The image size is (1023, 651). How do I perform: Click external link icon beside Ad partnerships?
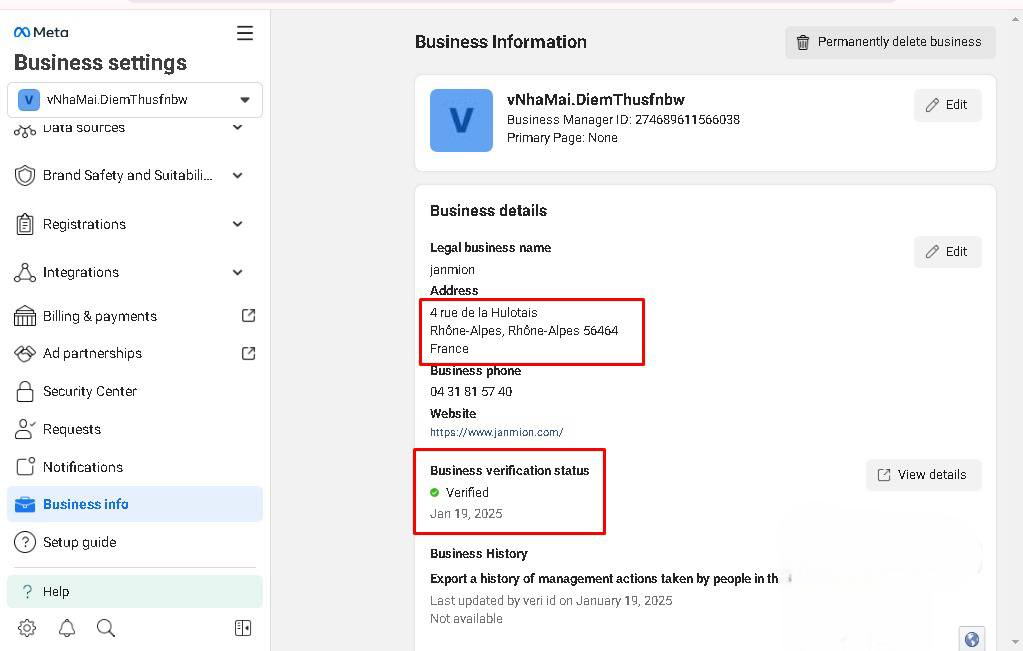coord(249,354)
